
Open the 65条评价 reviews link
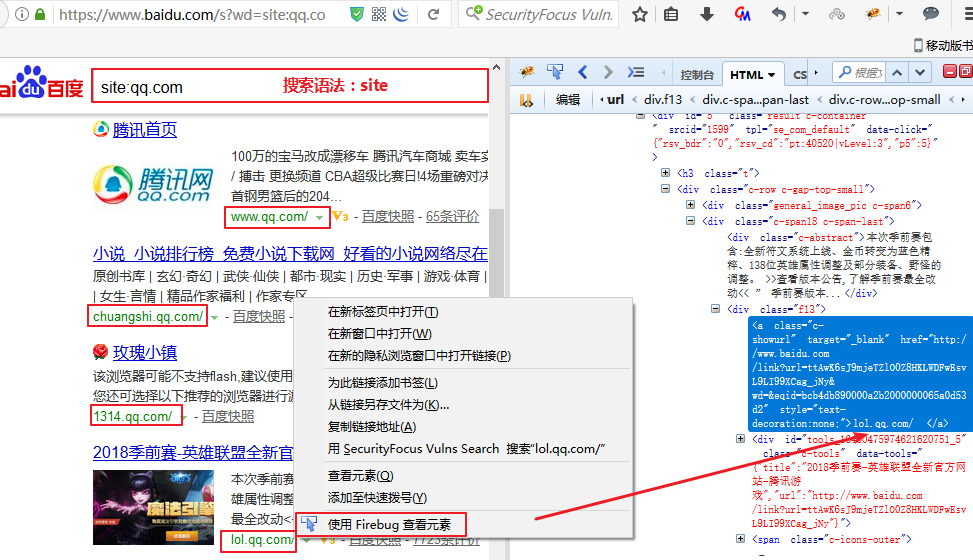[x=452, y=216]
